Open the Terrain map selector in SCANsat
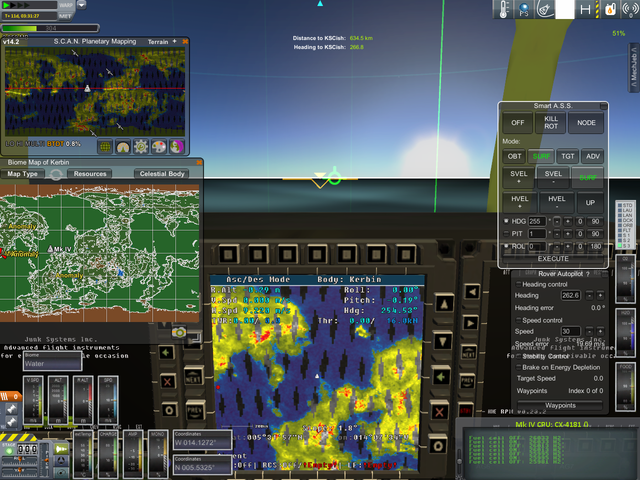 coord(158,42)
